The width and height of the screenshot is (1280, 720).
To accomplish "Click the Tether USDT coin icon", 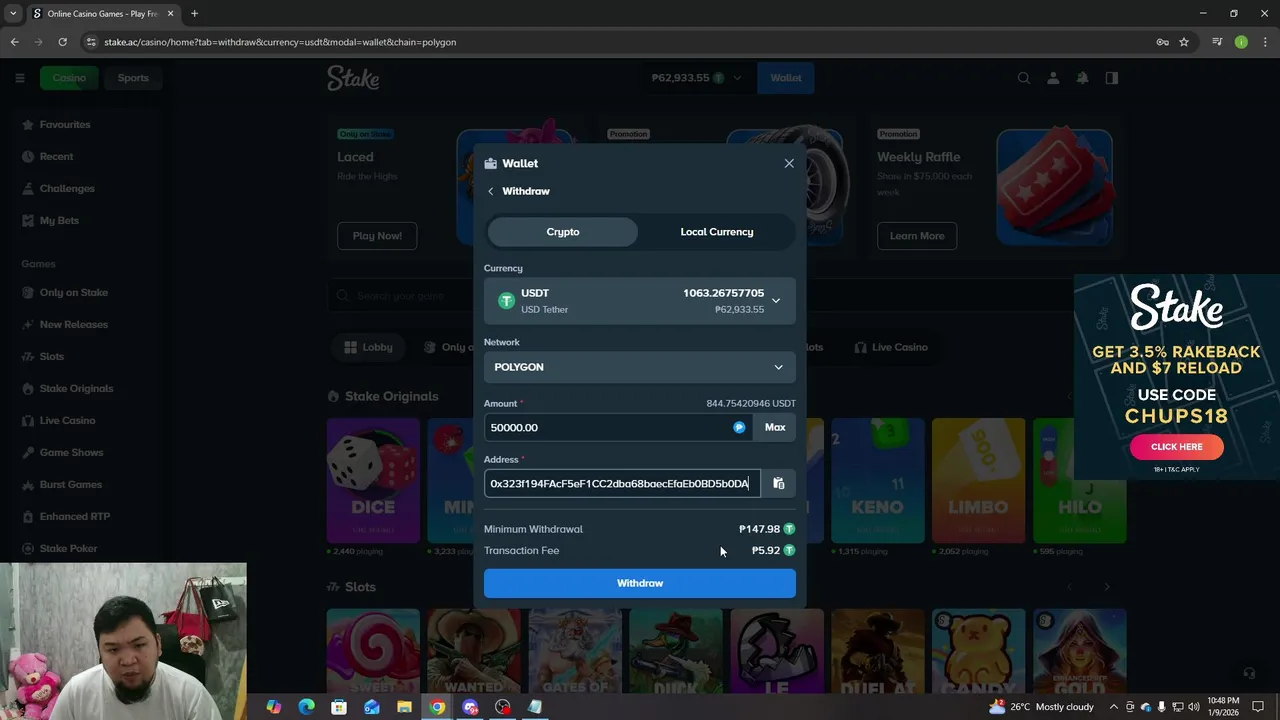I will pyautogui.click(x=506, y=301).
